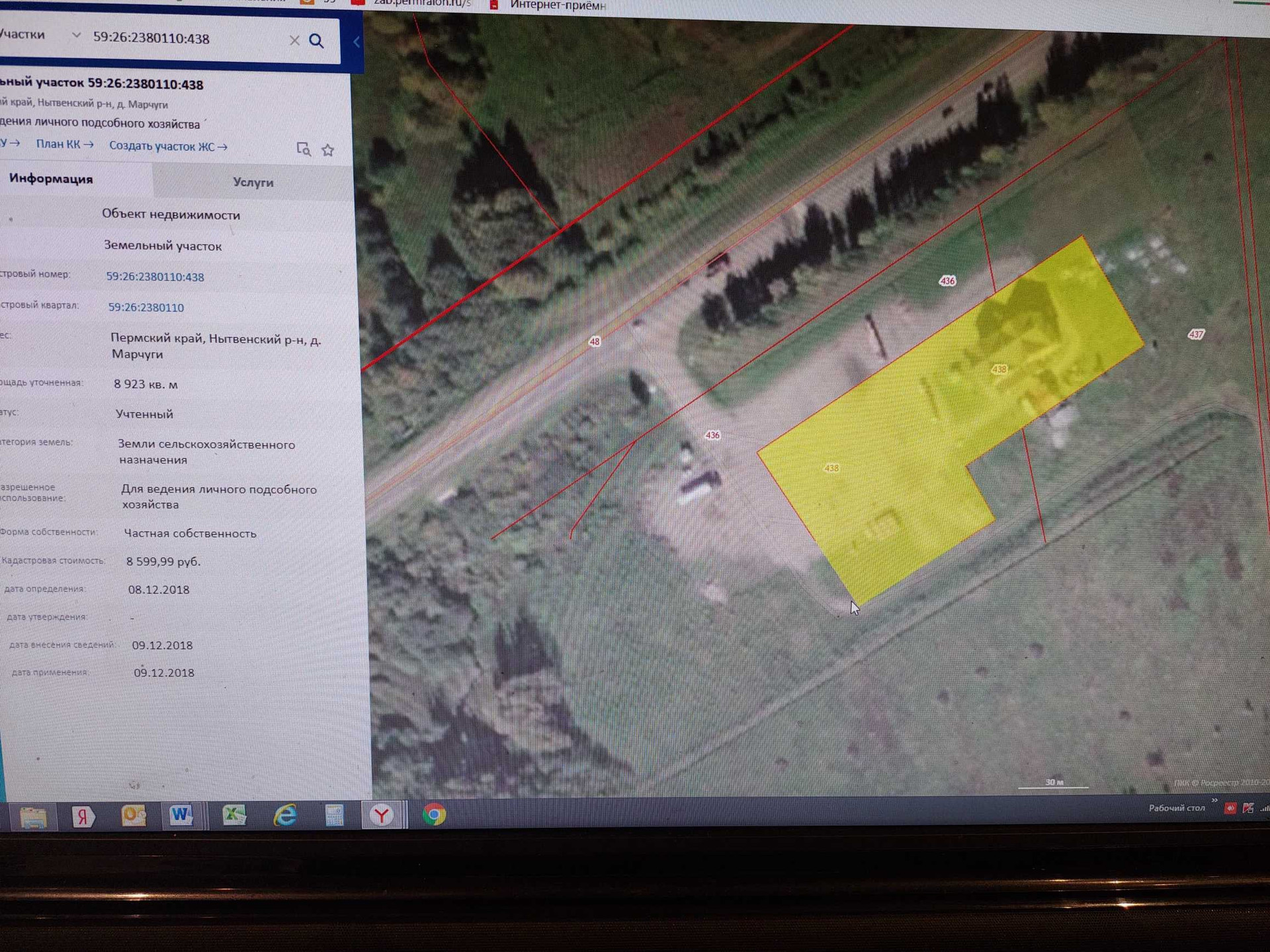Open cadastral quarter link 59:26:2380110

(146, 307)
